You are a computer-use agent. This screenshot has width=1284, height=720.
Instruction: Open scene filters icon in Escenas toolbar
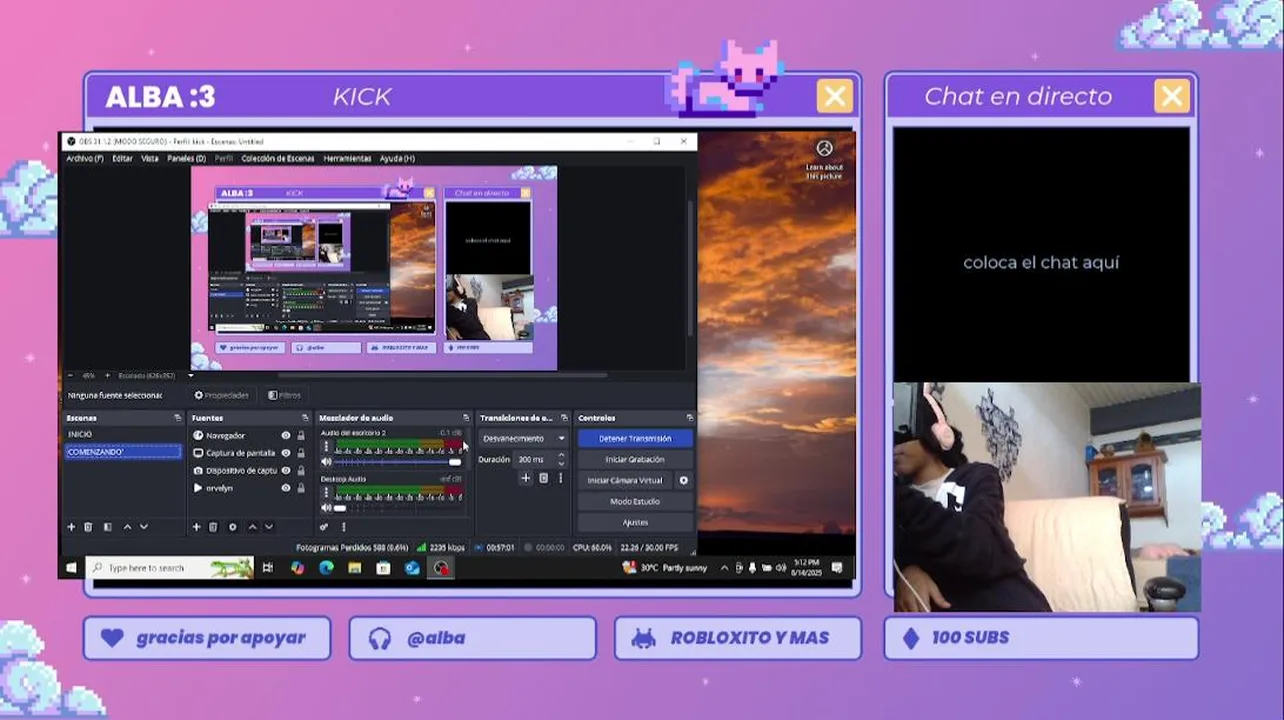107,527
